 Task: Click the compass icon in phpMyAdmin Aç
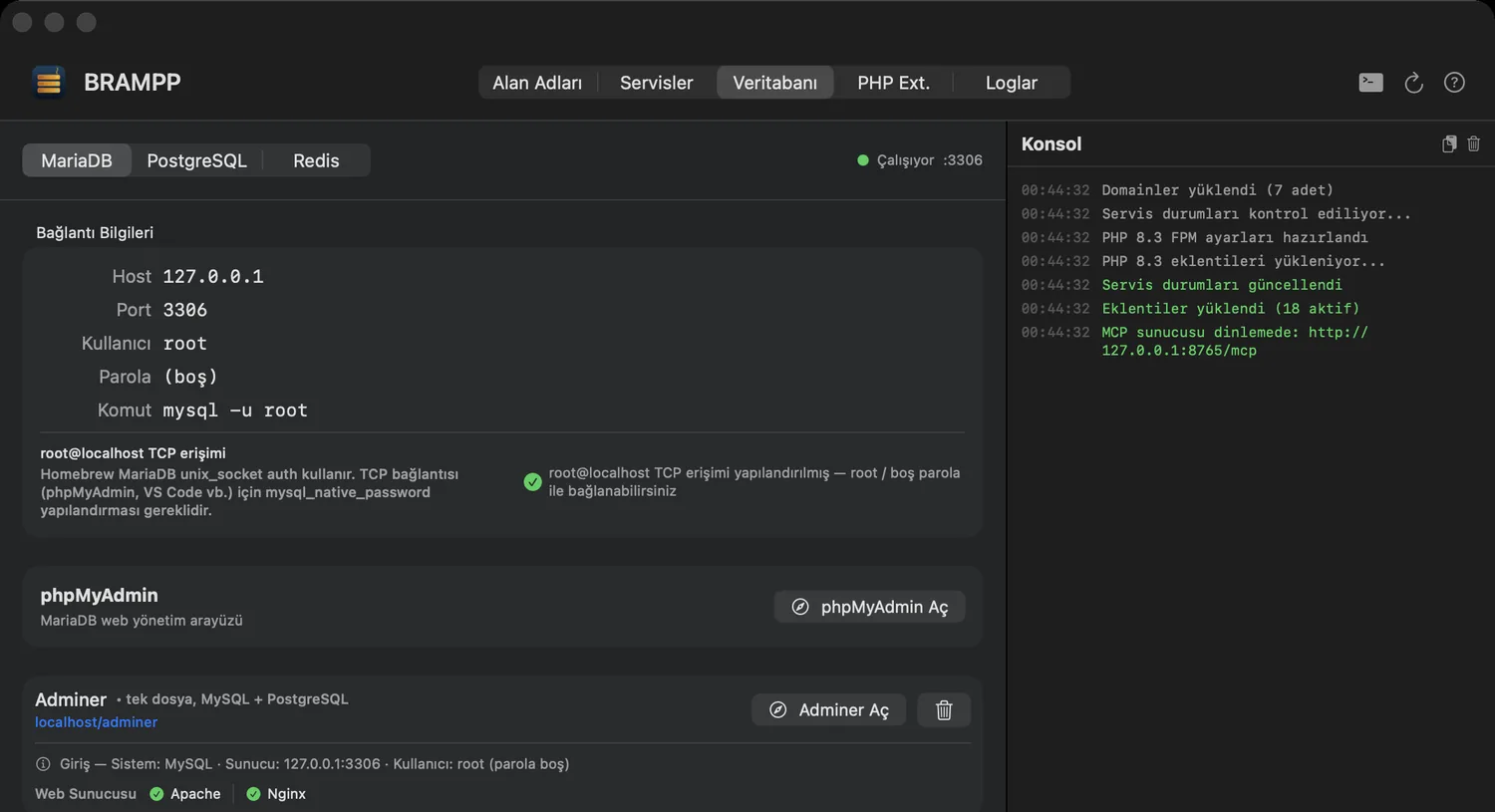tap(800, 607)
